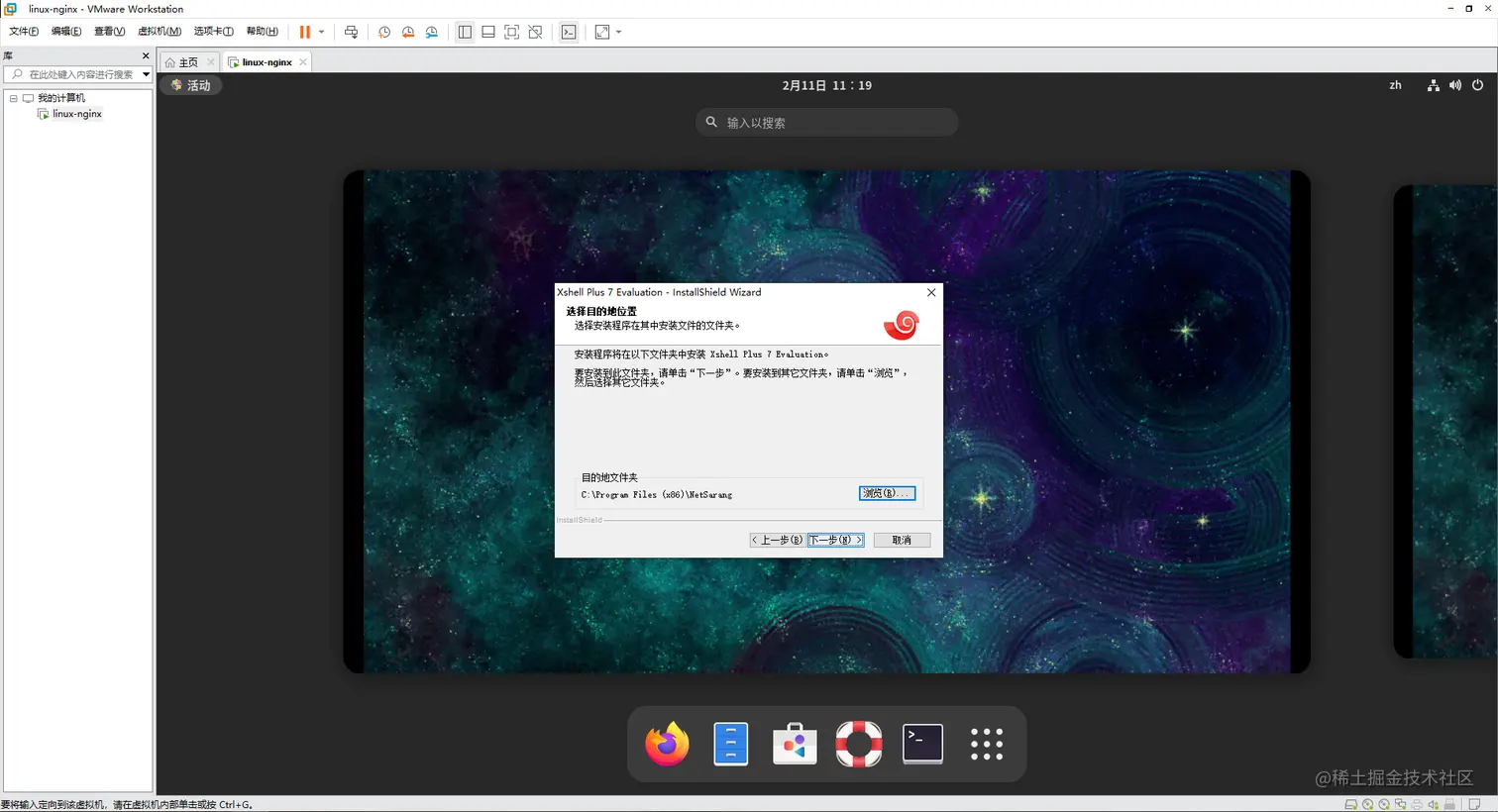
Task: Open the GNOME power menu icon
Action: coord(1477,85)
